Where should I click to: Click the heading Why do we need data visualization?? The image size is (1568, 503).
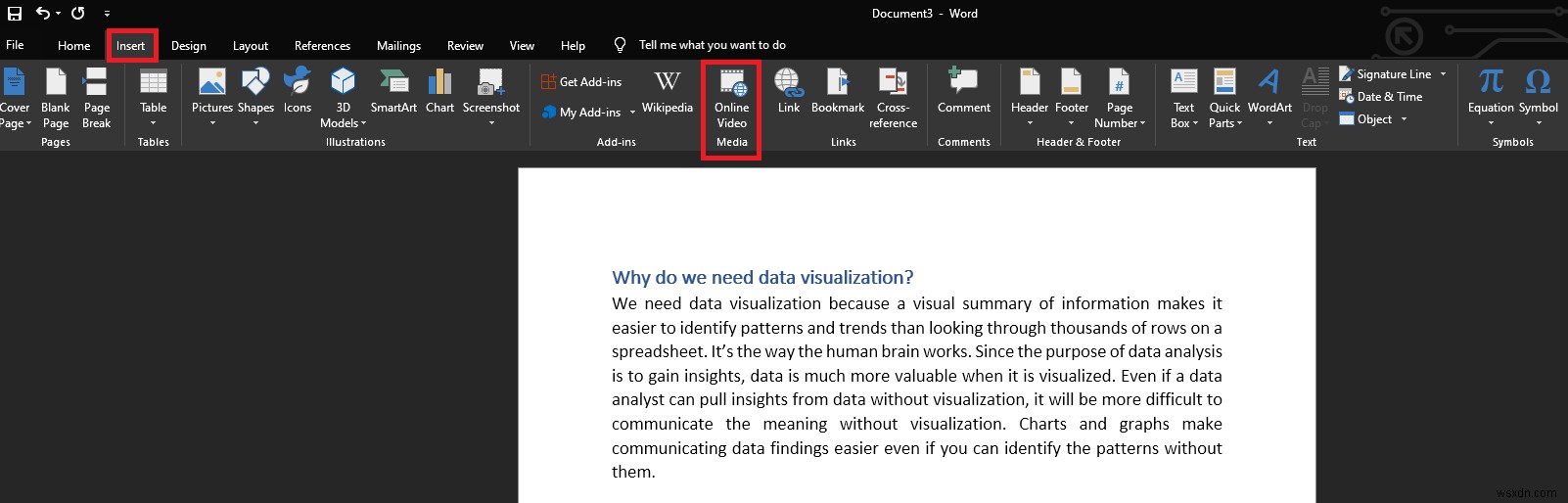tap(762, 278)
